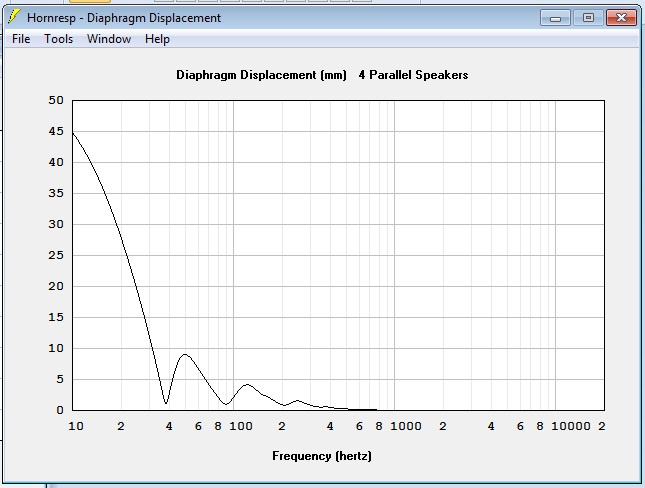Click the '4 Parallel Speakers' label
The image size is (645, 488).
click(413, 75)
